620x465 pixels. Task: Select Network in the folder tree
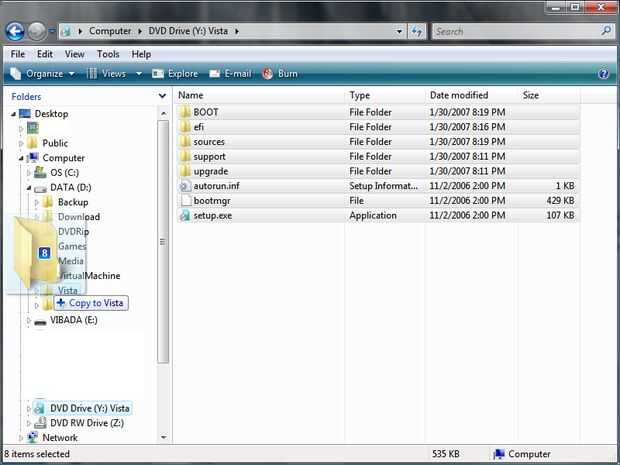(x=60, y=438)
